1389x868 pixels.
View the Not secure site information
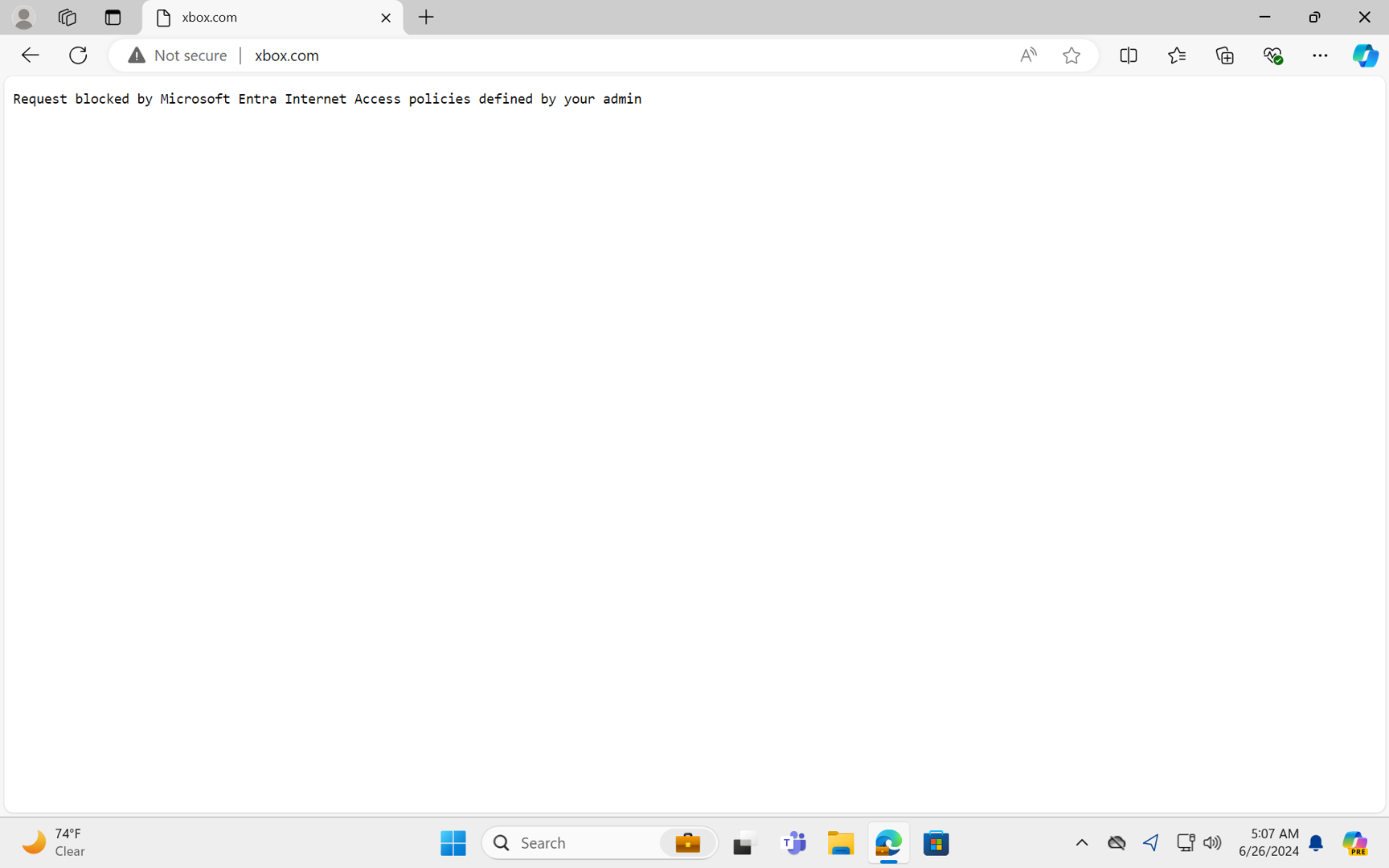point(178,55)
